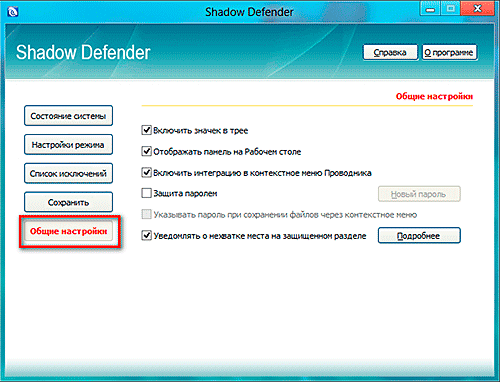
Task: Click the disabled Указывать пароль при сохранении checkbox
Action: (x=146, y=214)
